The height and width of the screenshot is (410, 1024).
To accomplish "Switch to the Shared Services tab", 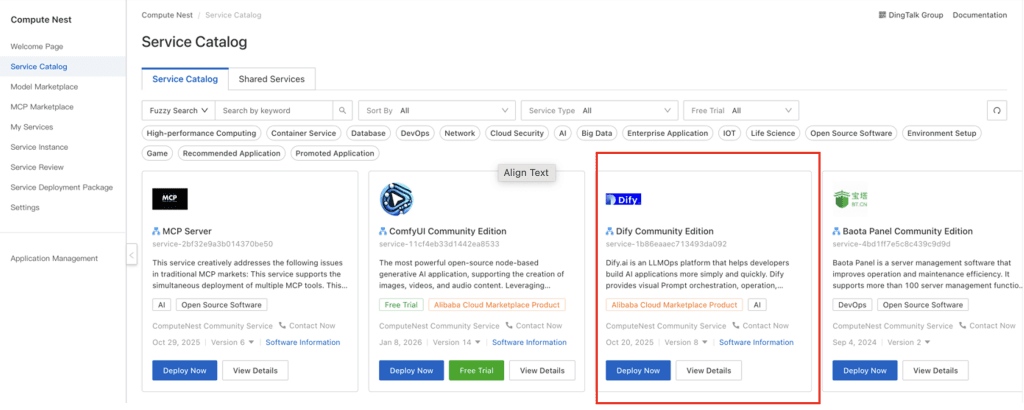I will [x=272, y=79].
